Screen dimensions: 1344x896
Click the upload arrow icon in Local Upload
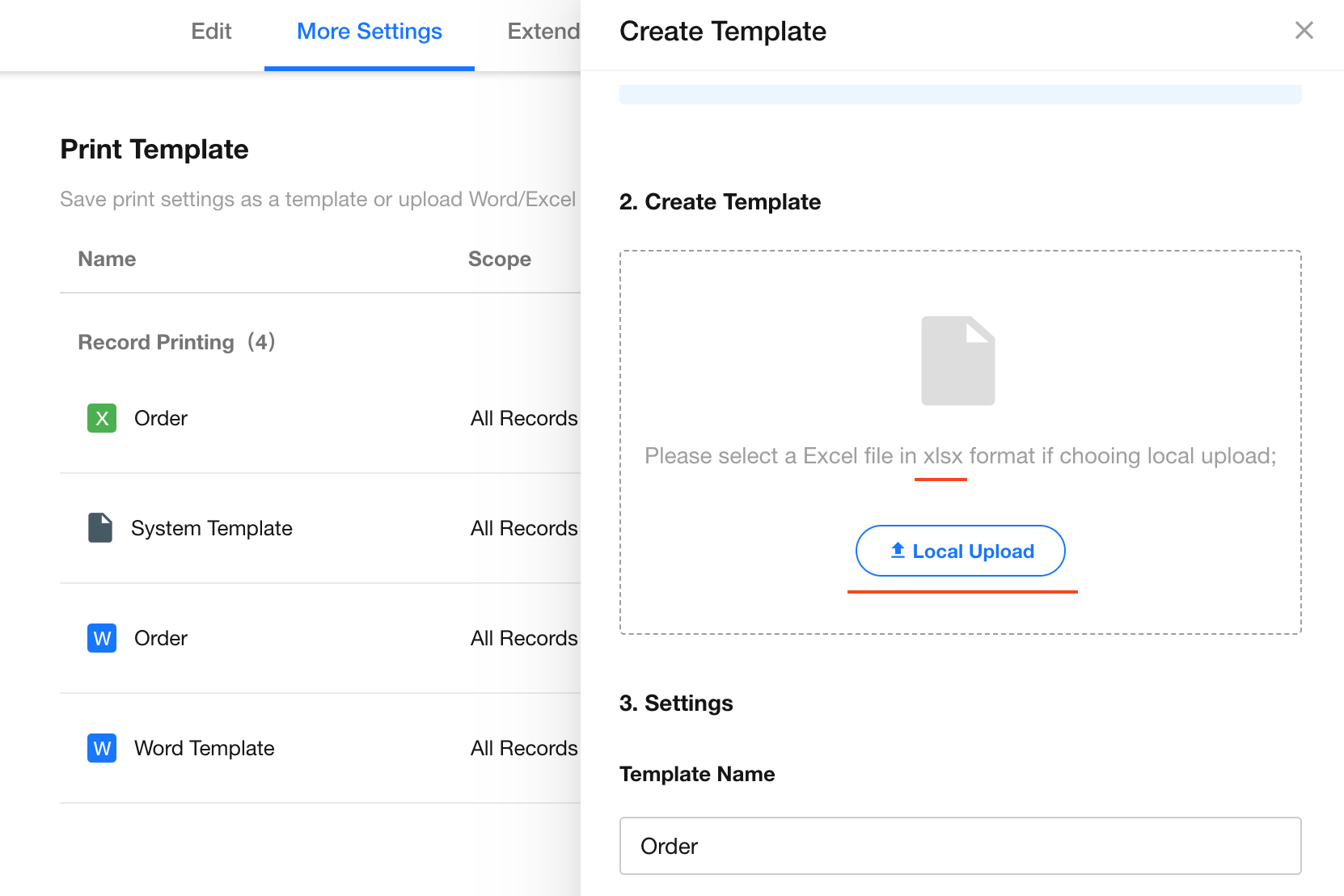pyautogui.click(x=898, y=551)
